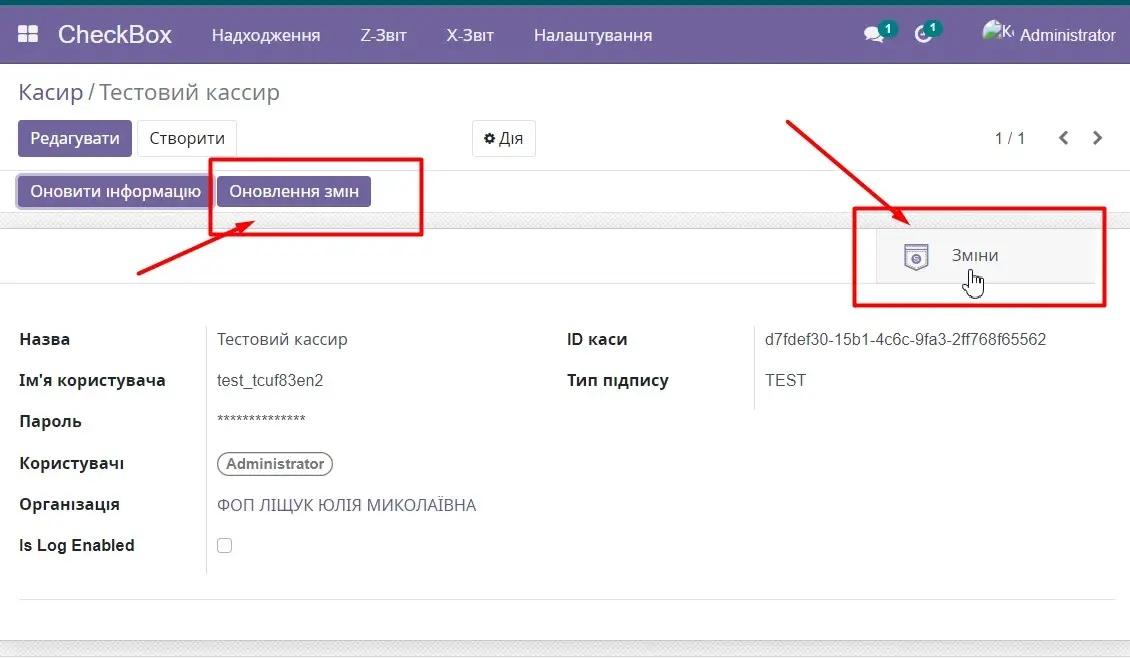Open the X-Звіт menu

470,35
